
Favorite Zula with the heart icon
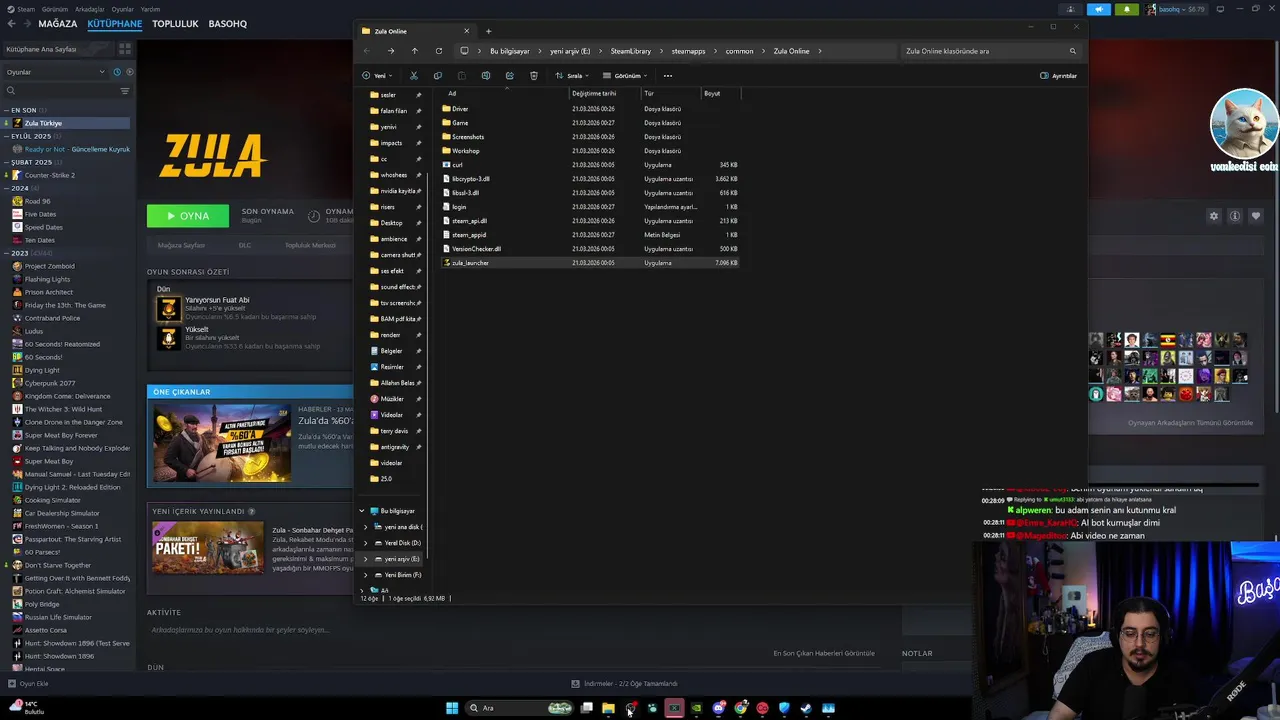tap(1255, 216)
